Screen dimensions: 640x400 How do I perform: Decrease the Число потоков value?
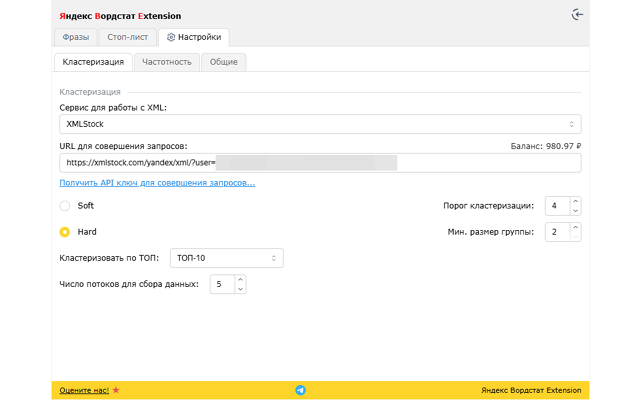[240, 289]
